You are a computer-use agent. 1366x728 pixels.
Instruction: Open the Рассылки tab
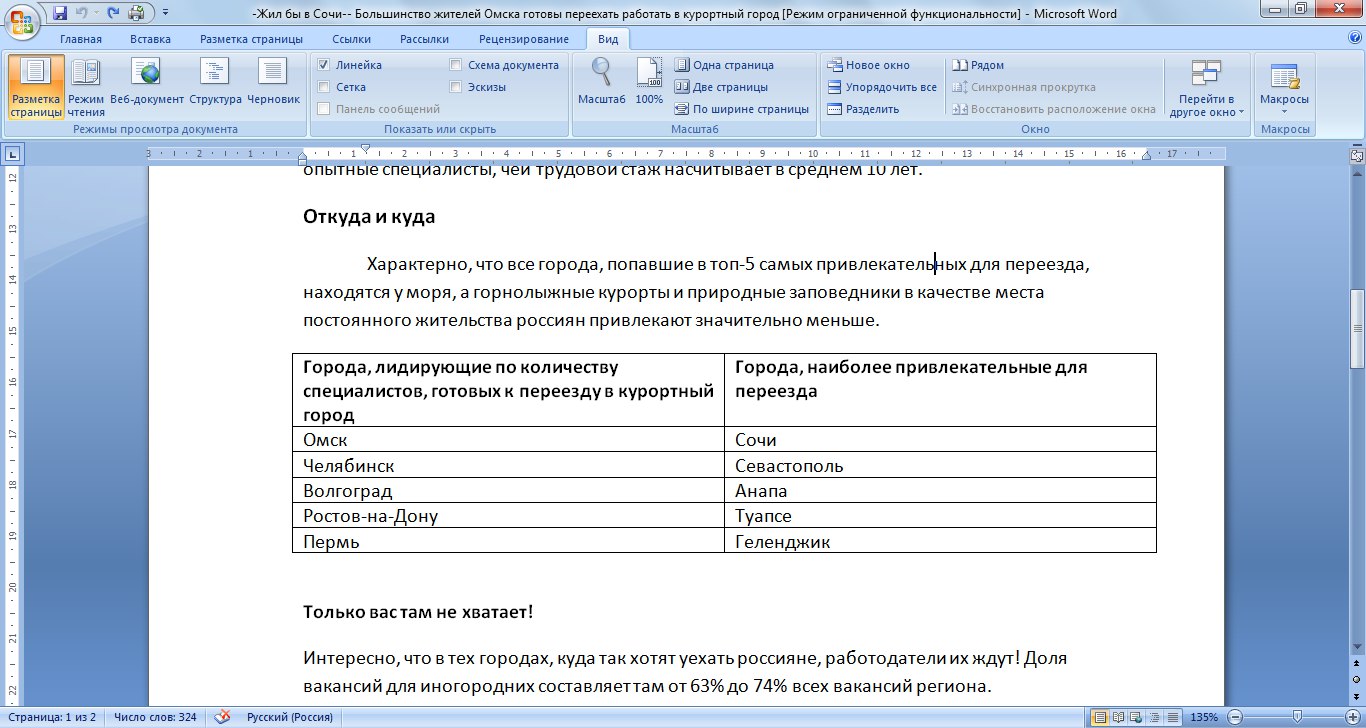pos(424,39)
